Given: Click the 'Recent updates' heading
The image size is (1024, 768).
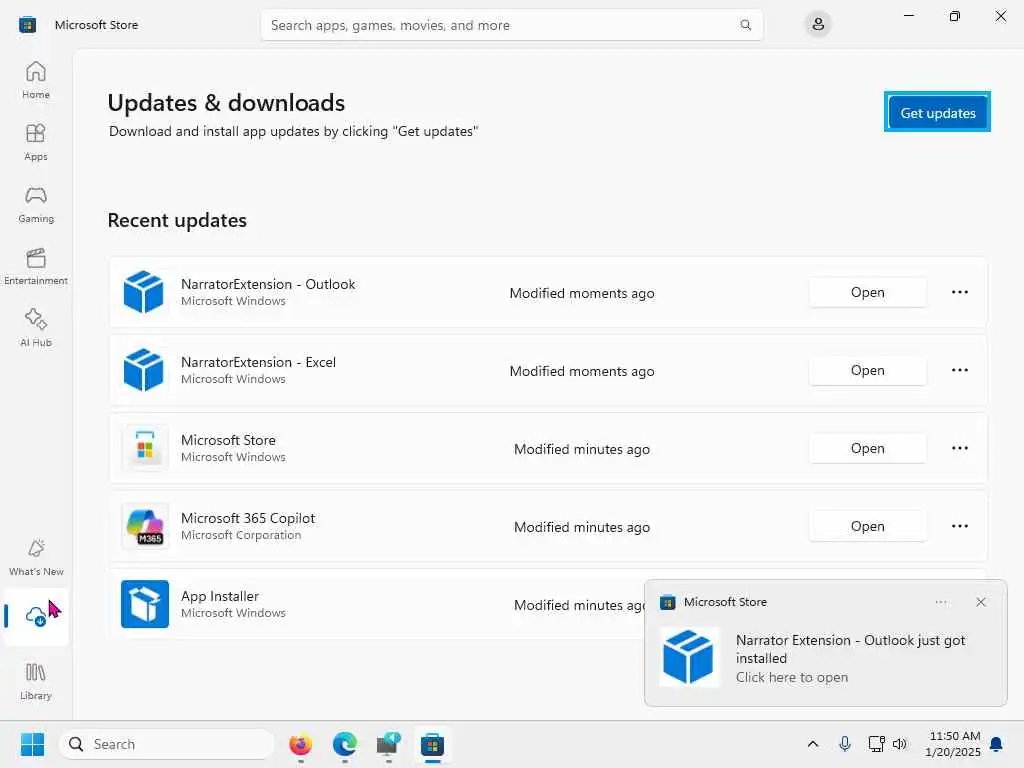Looking at the screenshot, I should coord(177,220).
